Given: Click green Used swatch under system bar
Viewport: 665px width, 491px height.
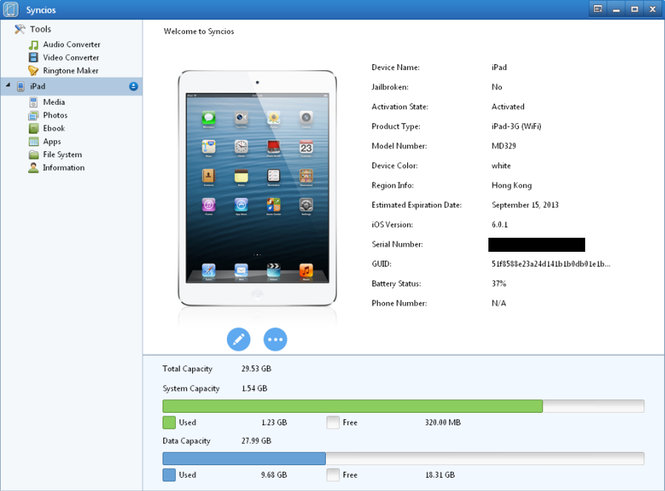Looking at the screenshot, I should coord(169,422).
